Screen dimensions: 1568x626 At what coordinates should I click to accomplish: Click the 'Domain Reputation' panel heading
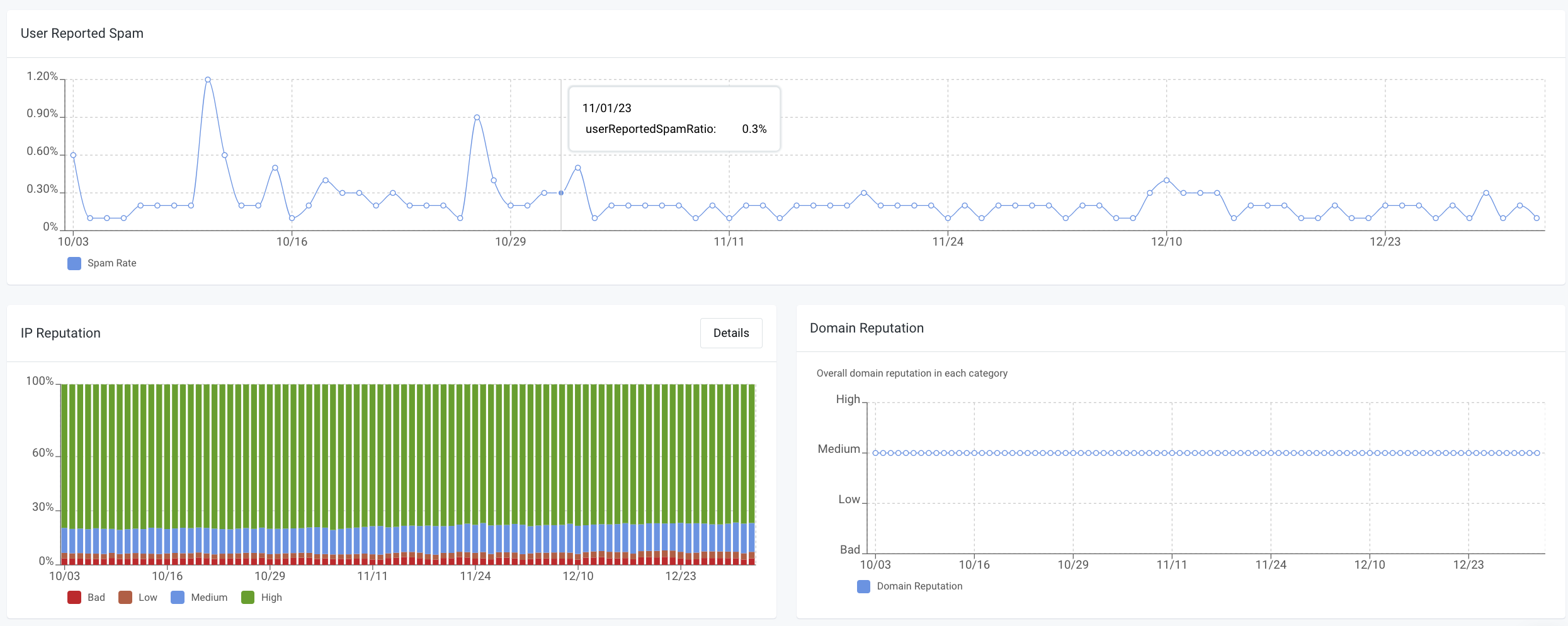click(x=866, y=328)
